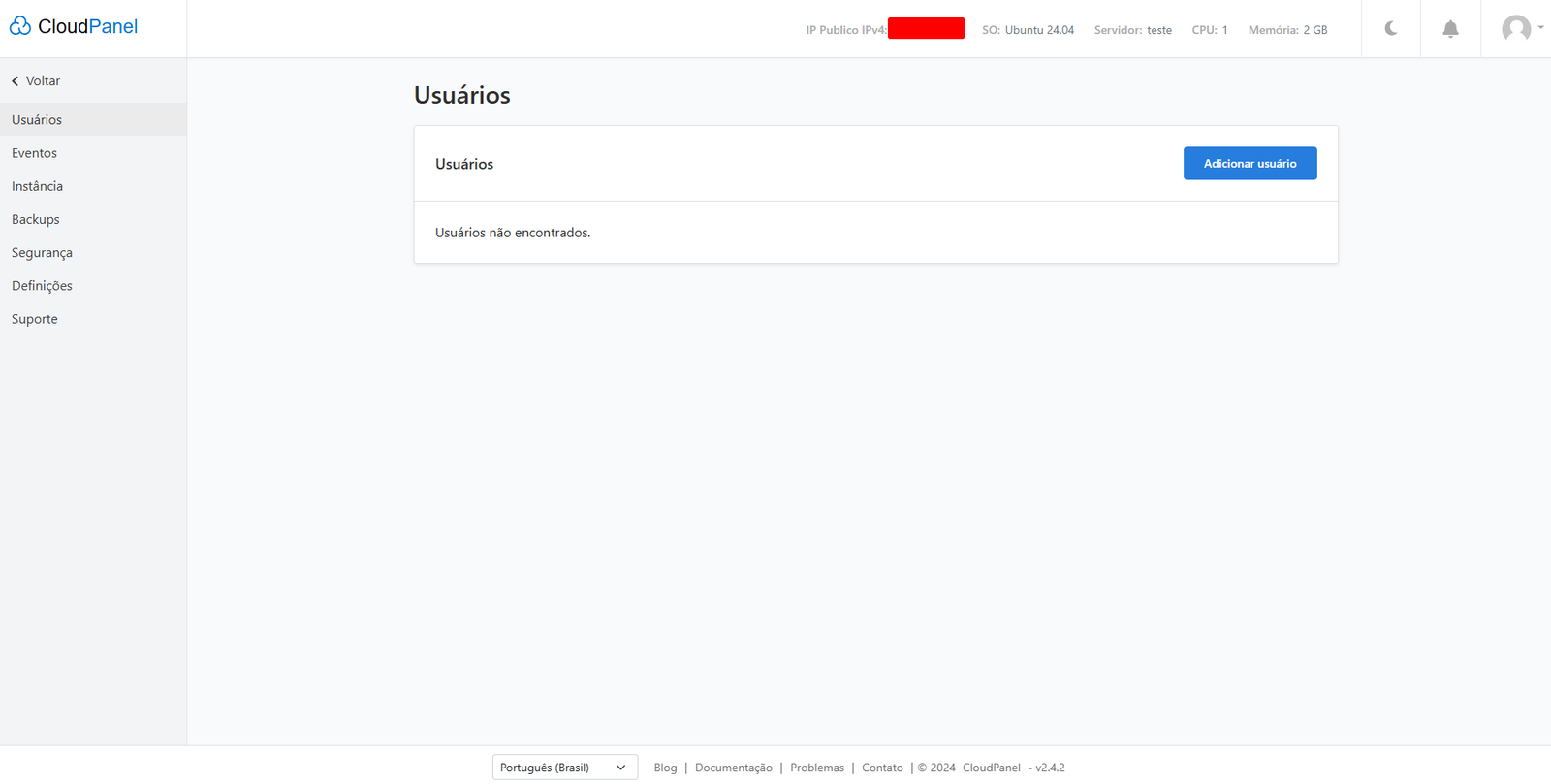Navigate to Segurança settings
This screenshot has width=1551, height=784.
(x=42, y=253)
